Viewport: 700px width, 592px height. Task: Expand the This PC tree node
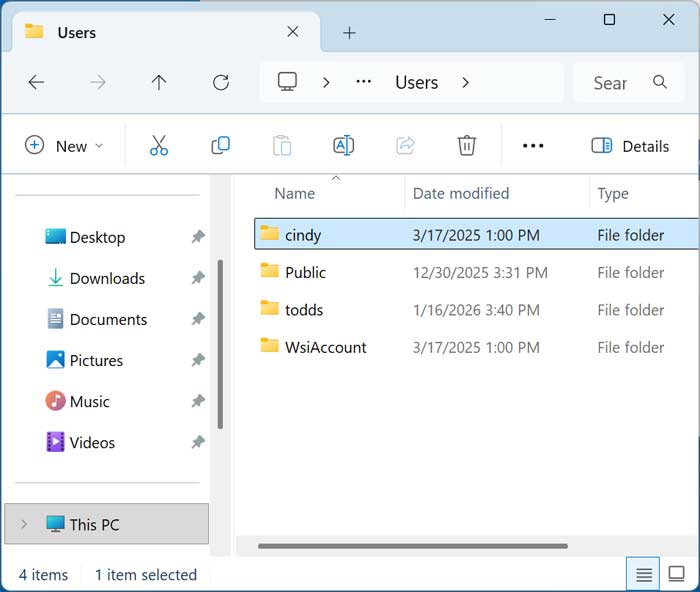click(24, 524)
